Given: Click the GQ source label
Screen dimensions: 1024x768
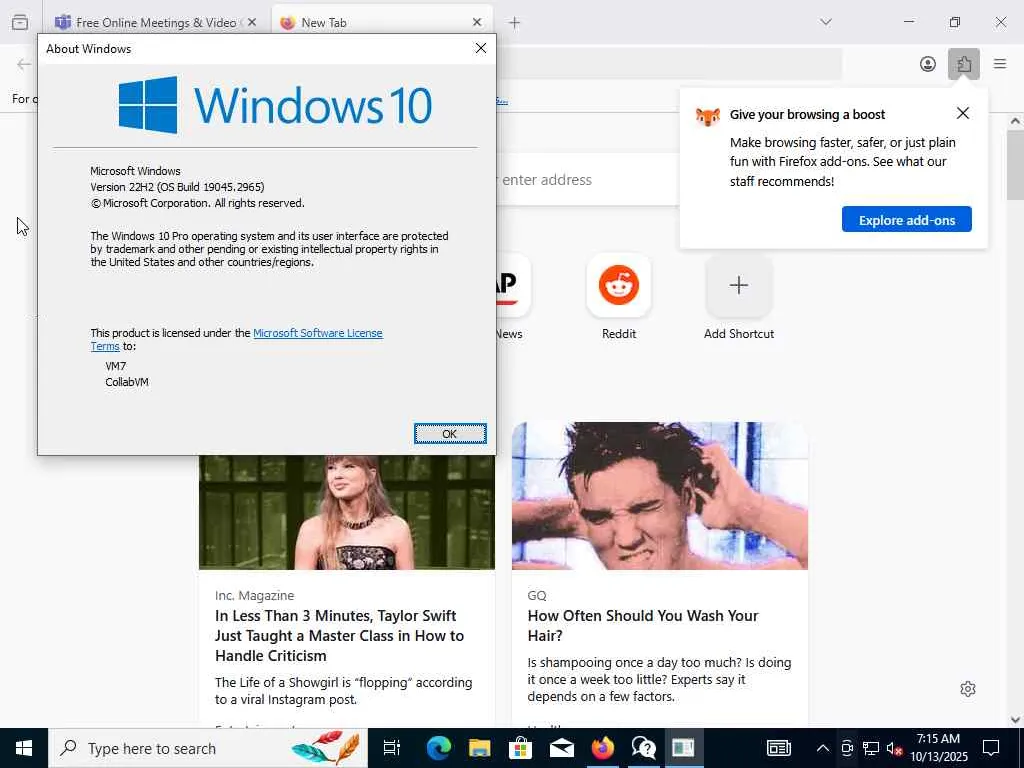Looking at the screenshot, I should point(537,596).
